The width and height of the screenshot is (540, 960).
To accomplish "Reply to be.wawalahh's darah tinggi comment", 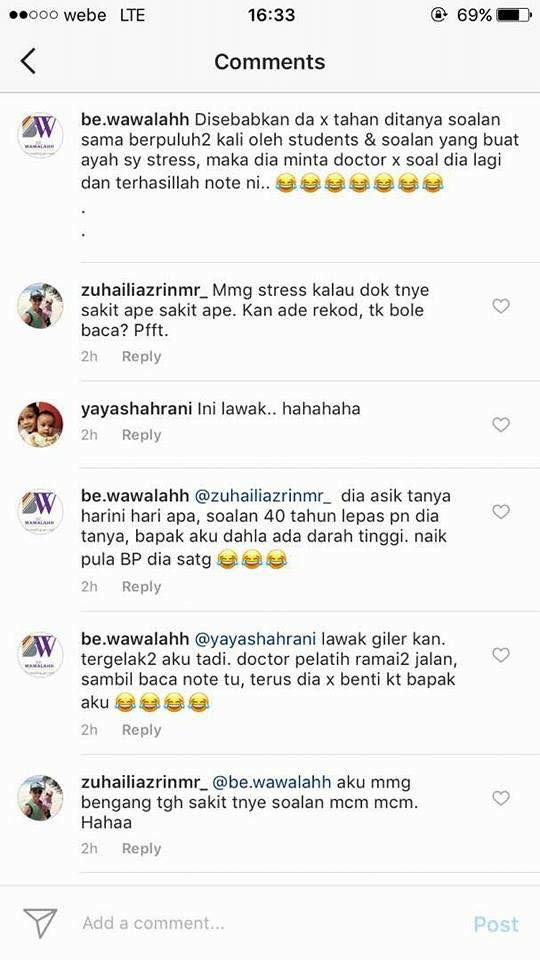I will tap(141, 587).
